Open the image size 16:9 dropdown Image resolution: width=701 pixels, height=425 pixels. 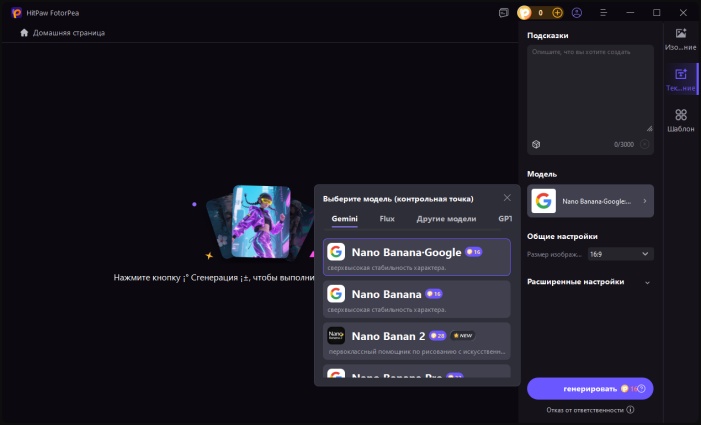point(620,254)
